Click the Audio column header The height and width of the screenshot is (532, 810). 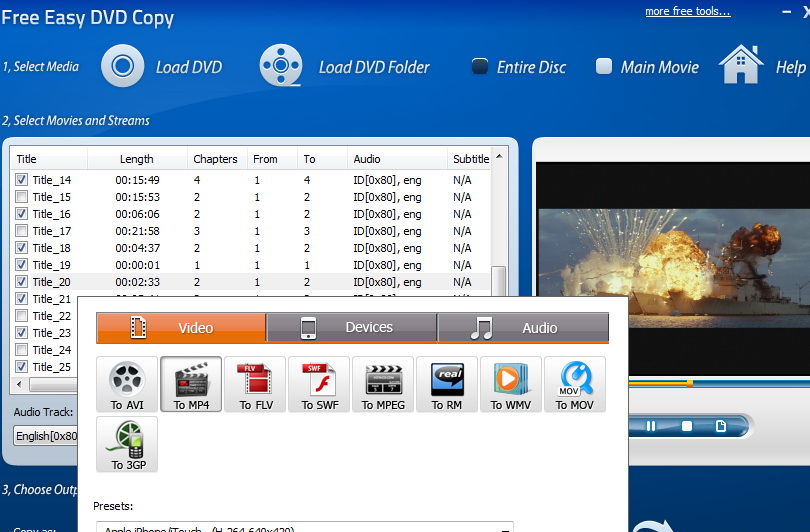tap(397, 159)
